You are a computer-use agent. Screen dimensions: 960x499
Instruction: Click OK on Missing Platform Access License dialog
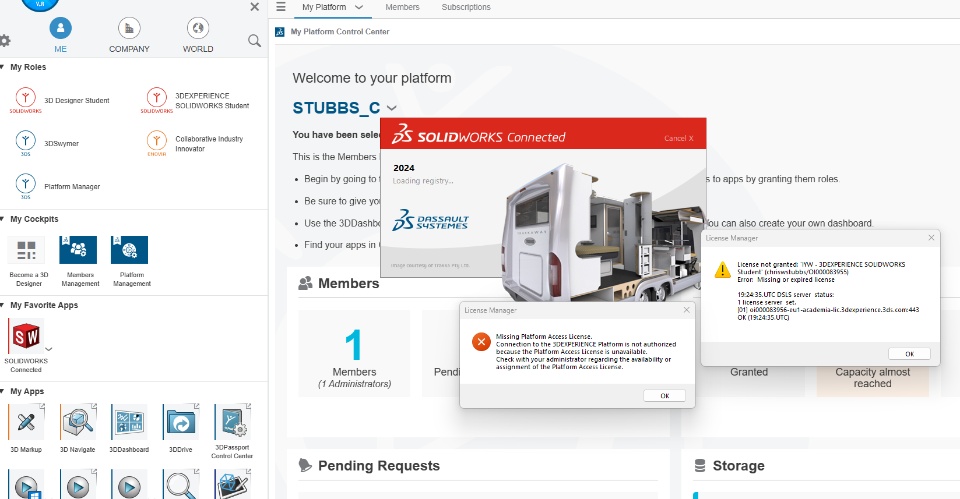tap(664, 396)
